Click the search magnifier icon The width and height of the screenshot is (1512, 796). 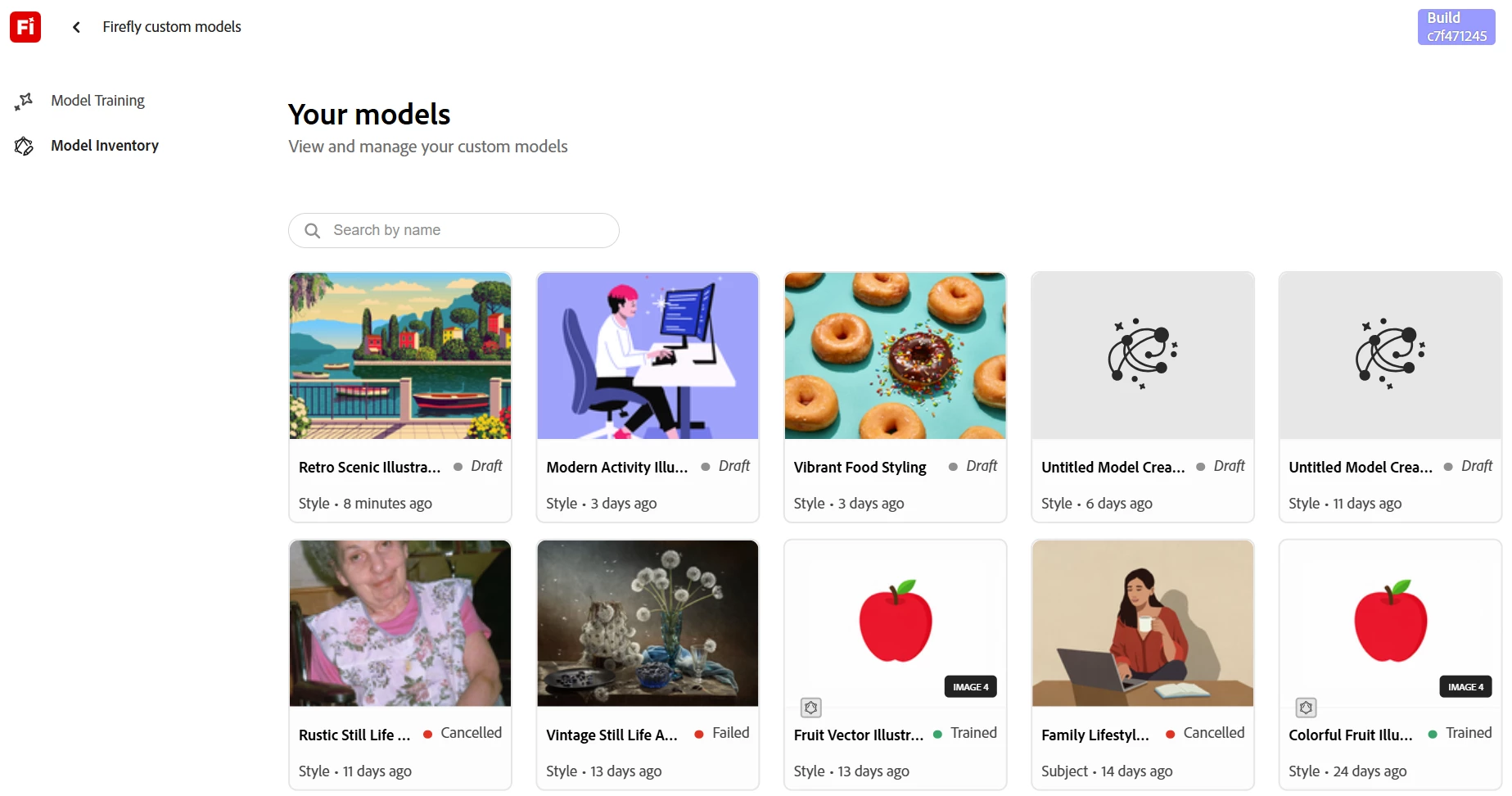pos(312,231)
